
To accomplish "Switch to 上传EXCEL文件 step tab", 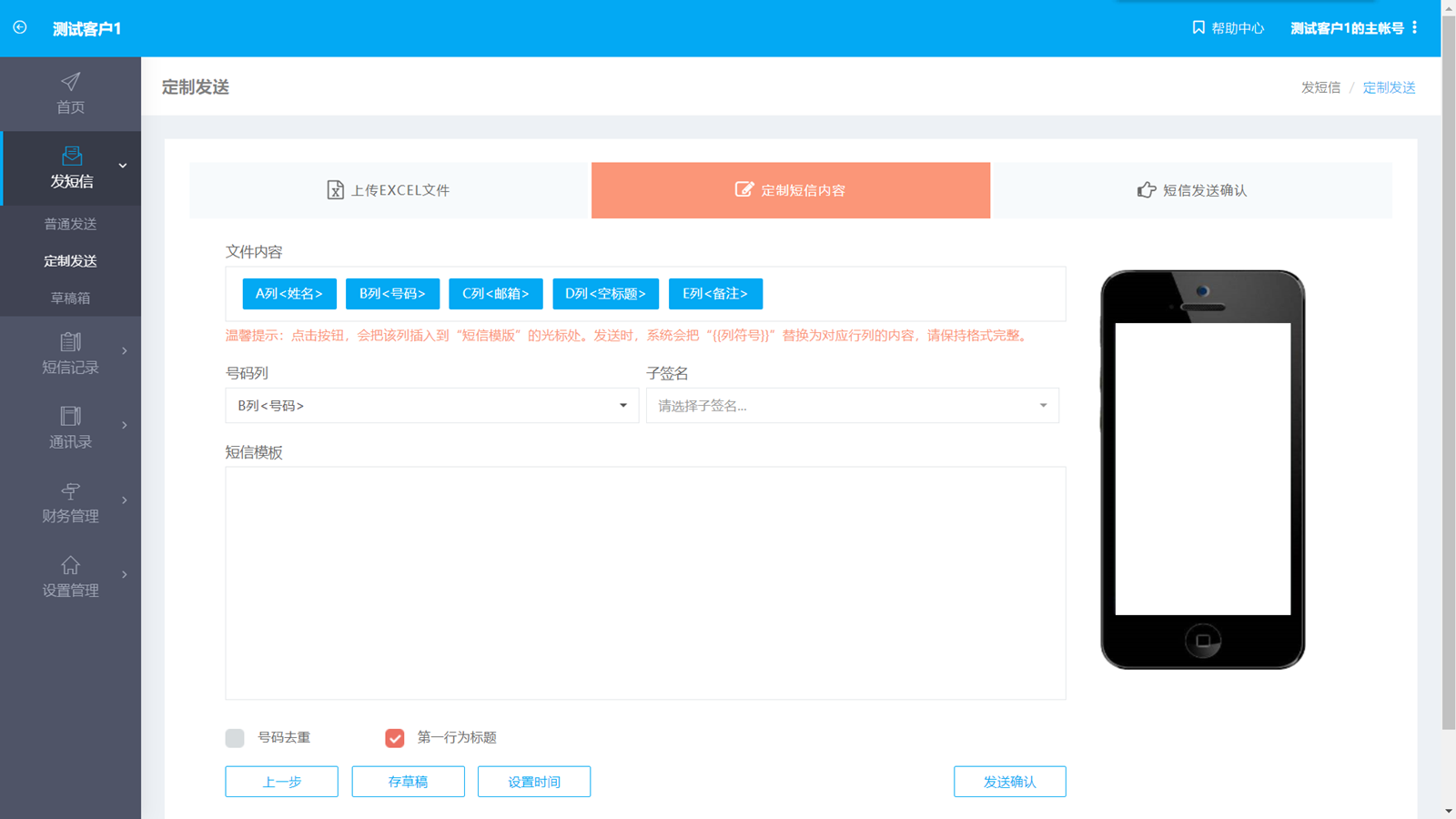I will tap(389, 190).
